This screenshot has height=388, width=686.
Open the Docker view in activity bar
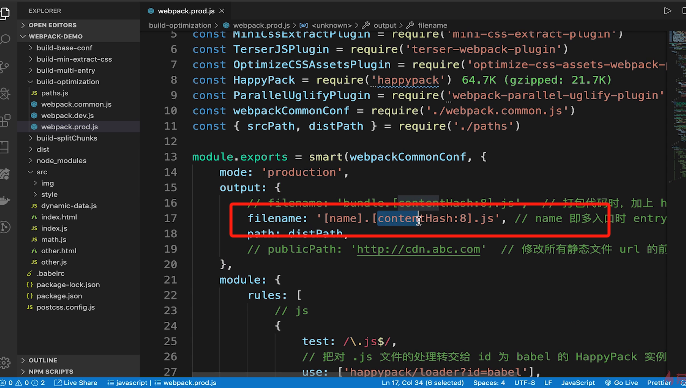5,200
